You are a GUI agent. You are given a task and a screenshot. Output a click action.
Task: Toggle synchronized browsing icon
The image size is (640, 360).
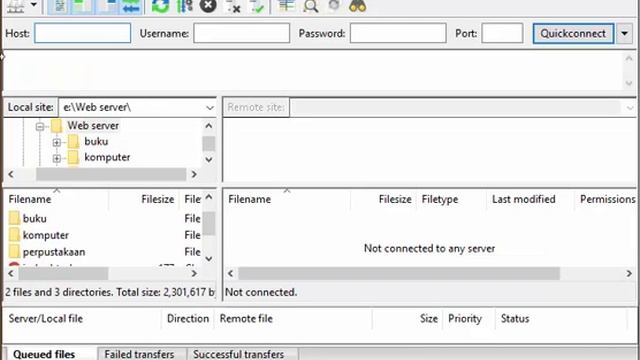point(334,5)
